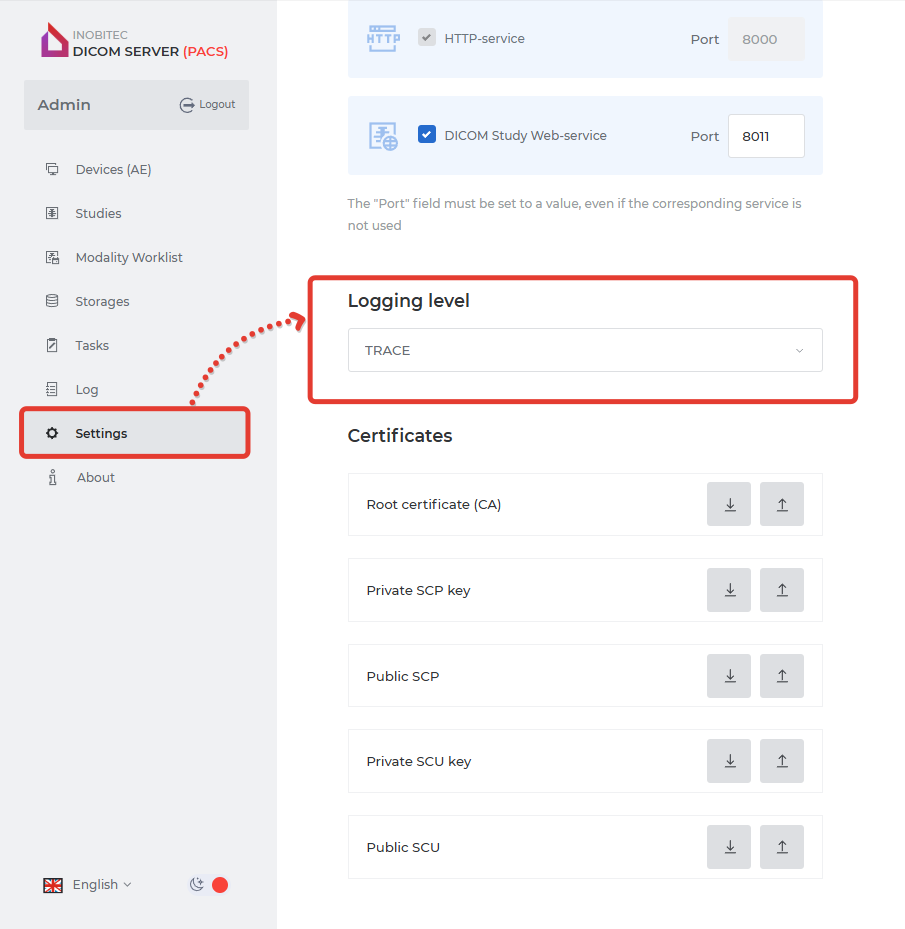Click the DICOM Study Web-service port field
The height and width of the screenshot is (929, 905).
(x=765, y=136)
